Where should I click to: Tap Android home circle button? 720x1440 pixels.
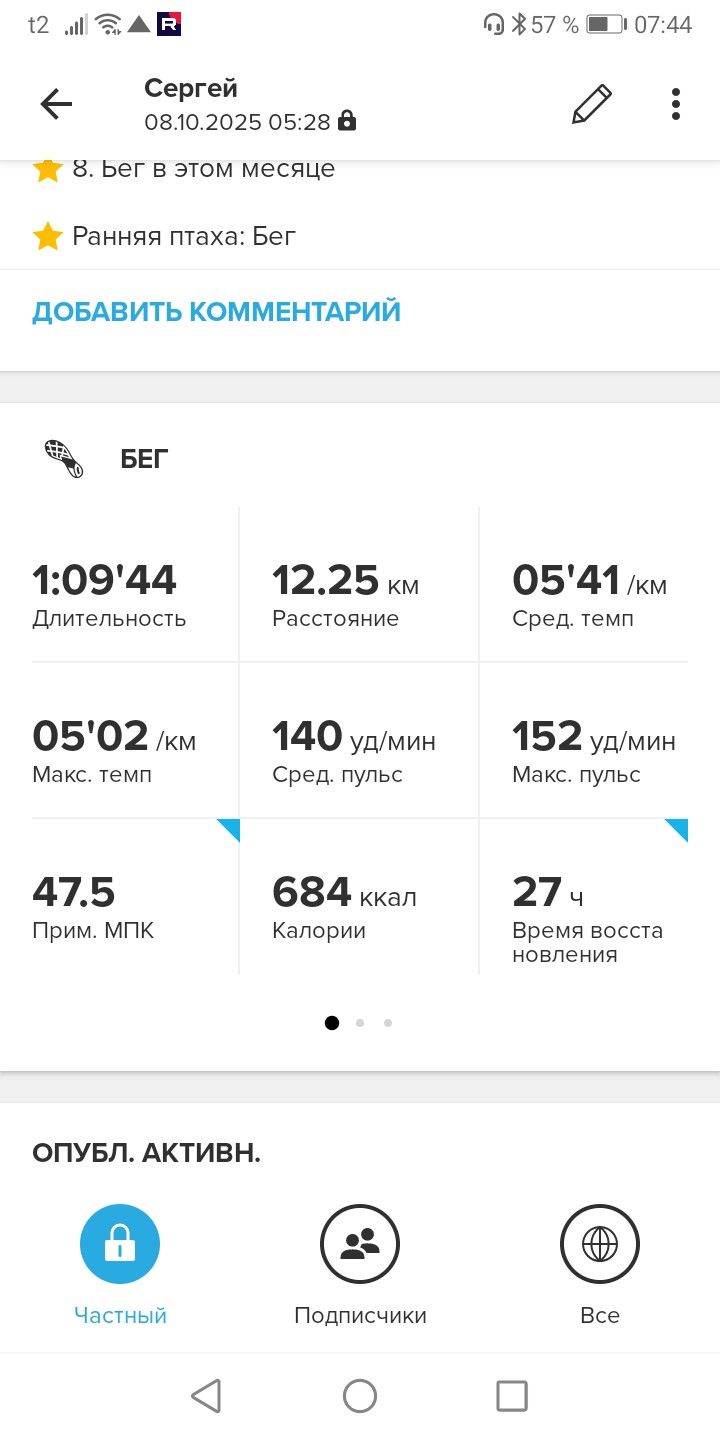coord(360,1396)
